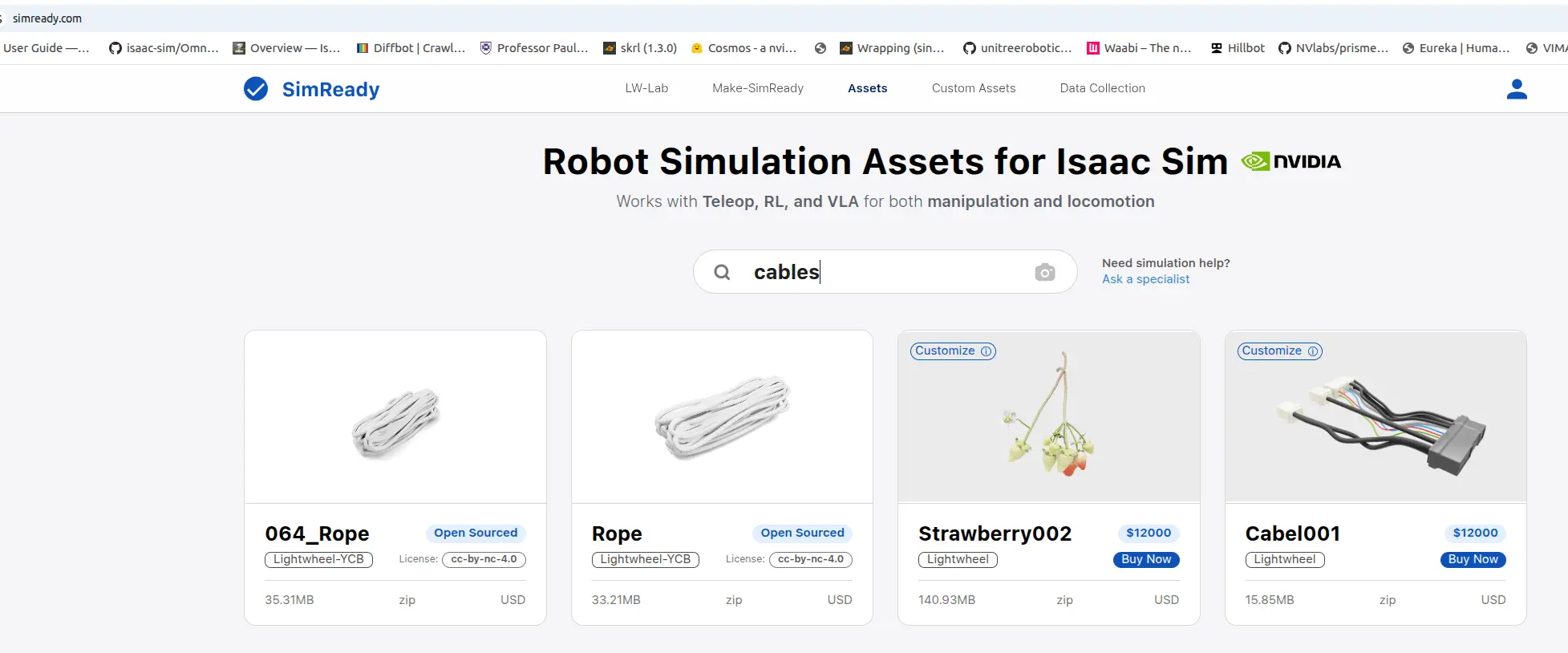Open the Cosmos bookmark

(x=743, y=48)
